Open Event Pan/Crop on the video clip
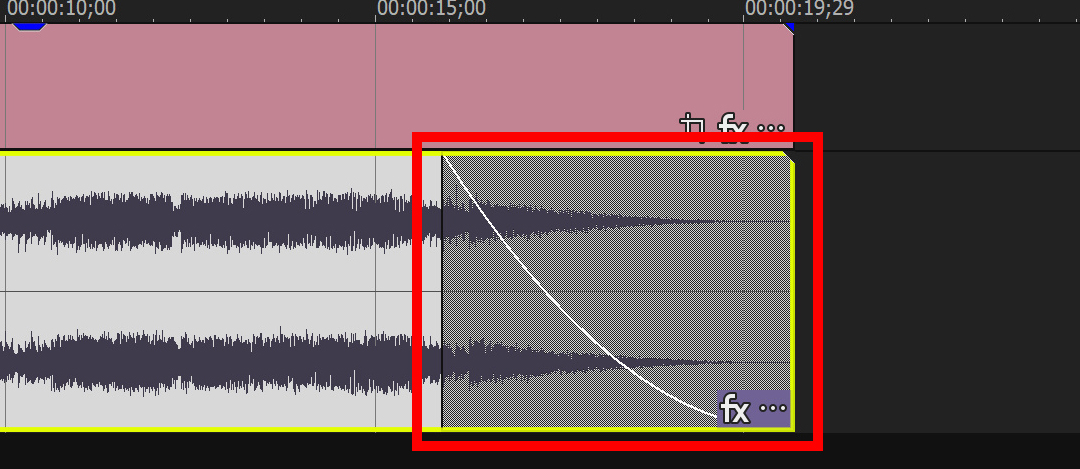Image resolution: width=1080 pixels, height=469 pixels. point(694,128)
